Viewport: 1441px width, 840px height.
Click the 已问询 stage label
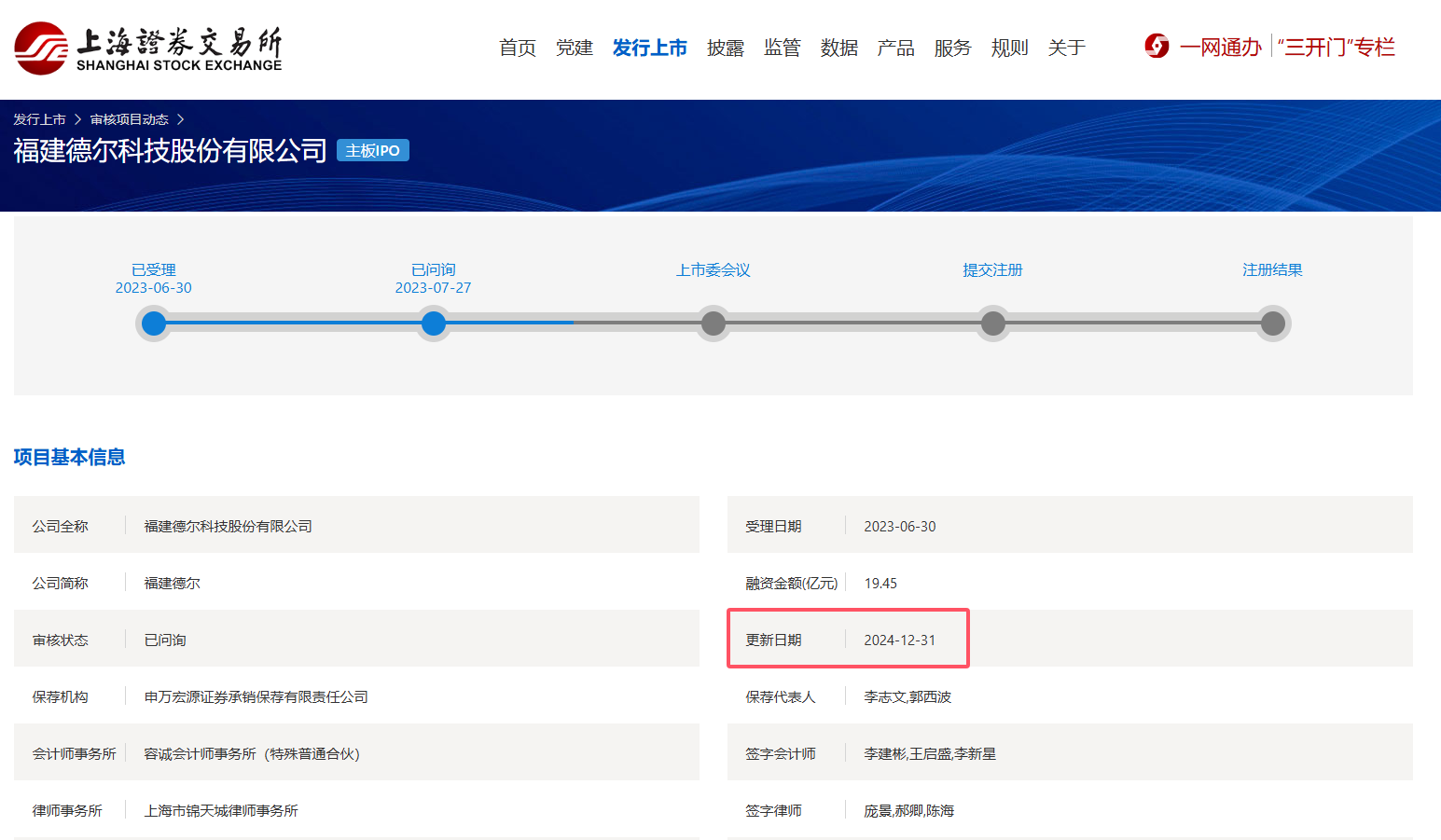434,269
